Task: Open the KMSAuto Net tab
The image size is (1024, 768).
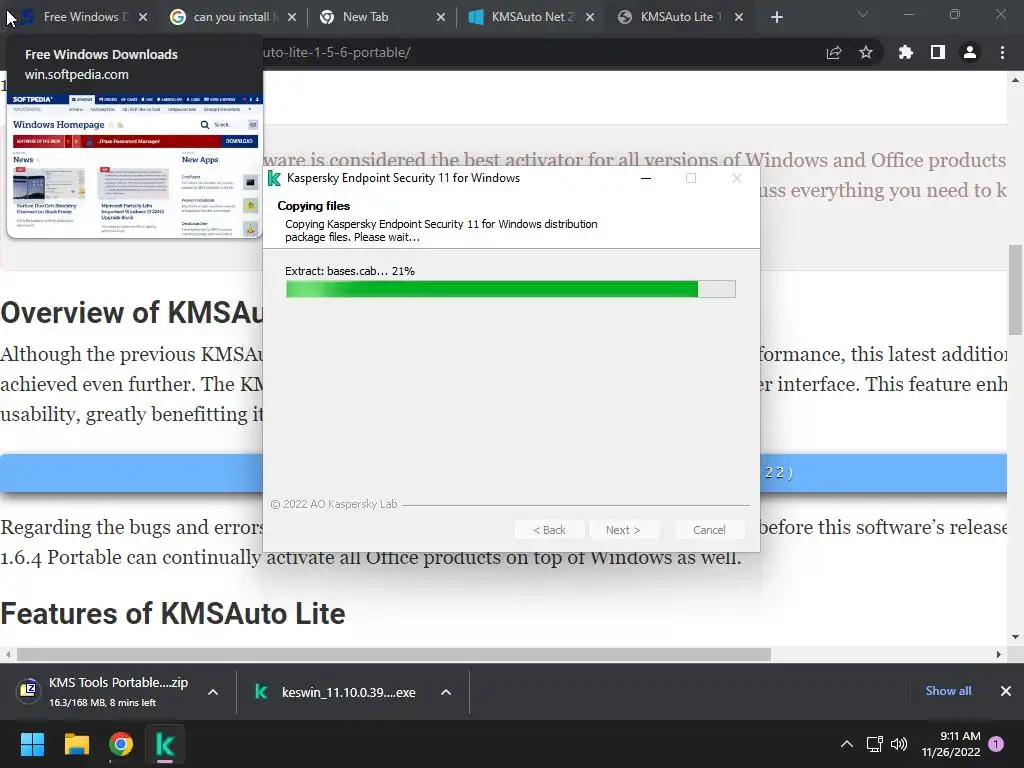Action: [532, 17]
